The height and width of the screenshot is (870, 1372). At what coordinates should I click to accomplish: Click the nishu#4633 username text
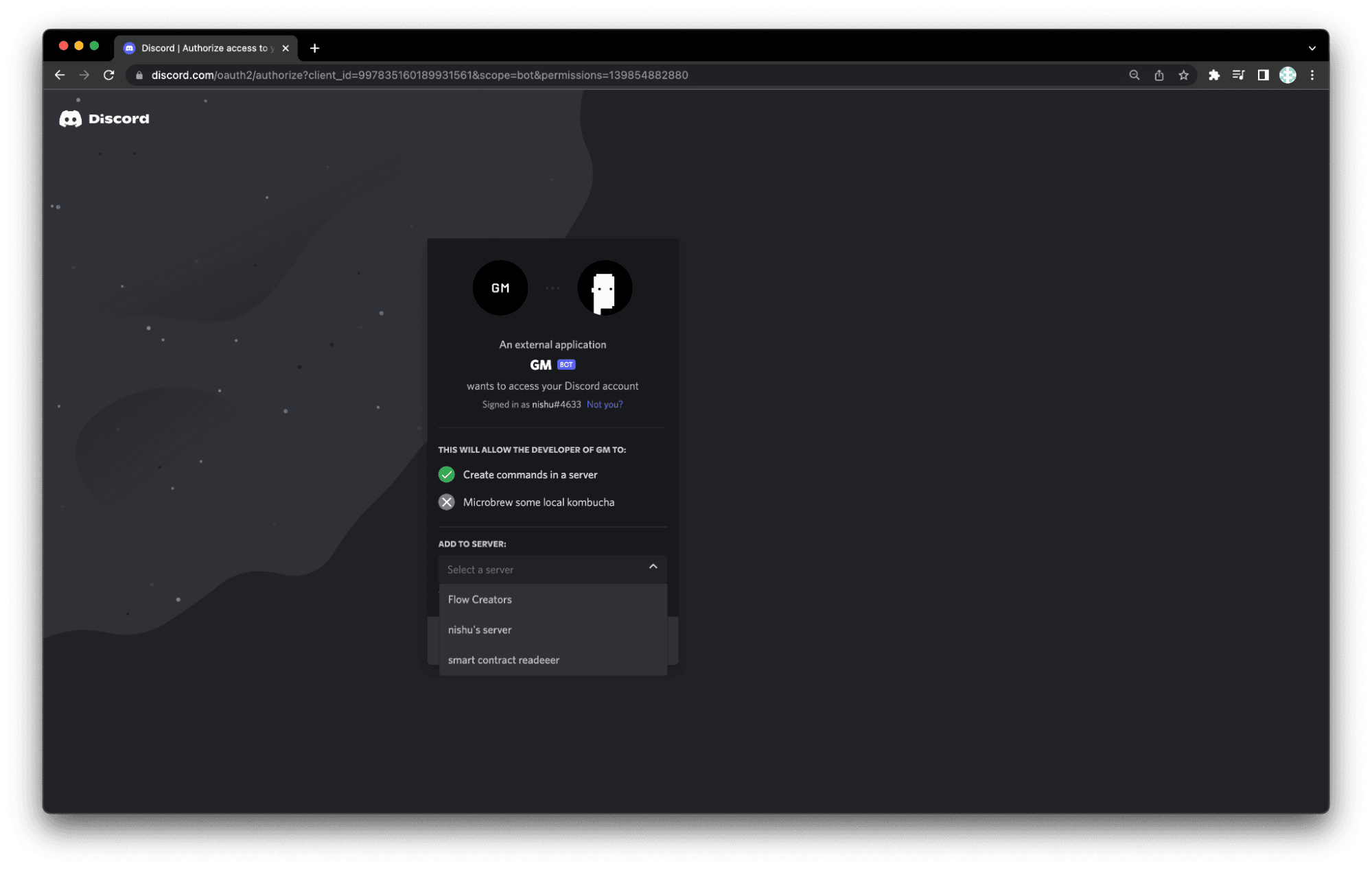(x=556, y=404)
